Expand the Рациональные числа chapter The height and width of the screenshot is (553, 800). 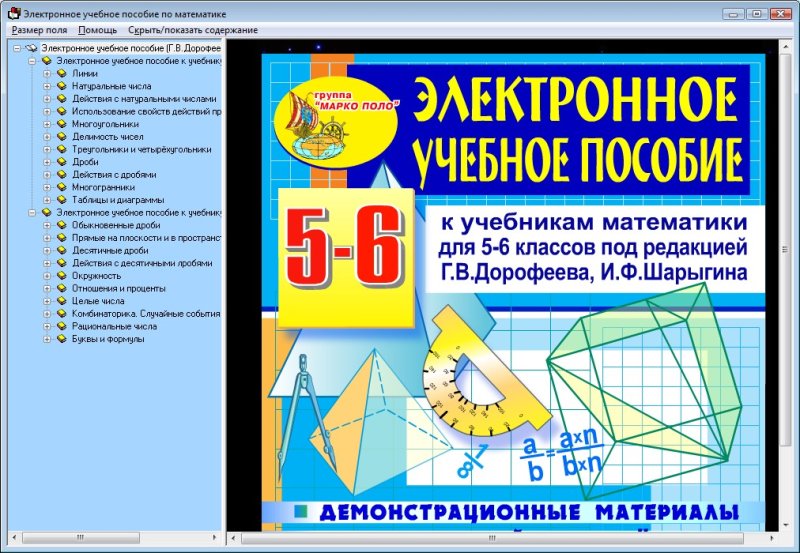(47, 326)
